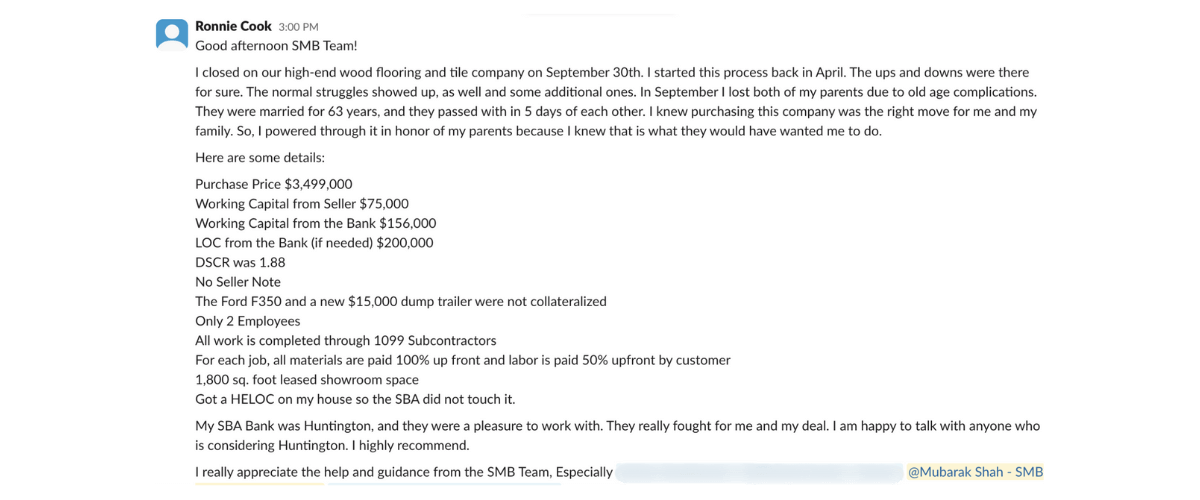Image resolution: width=1200 pixels, height=500 pixels.
Task: Click the Purchase Price $3,499,000 line
Action: click(273, 184)
